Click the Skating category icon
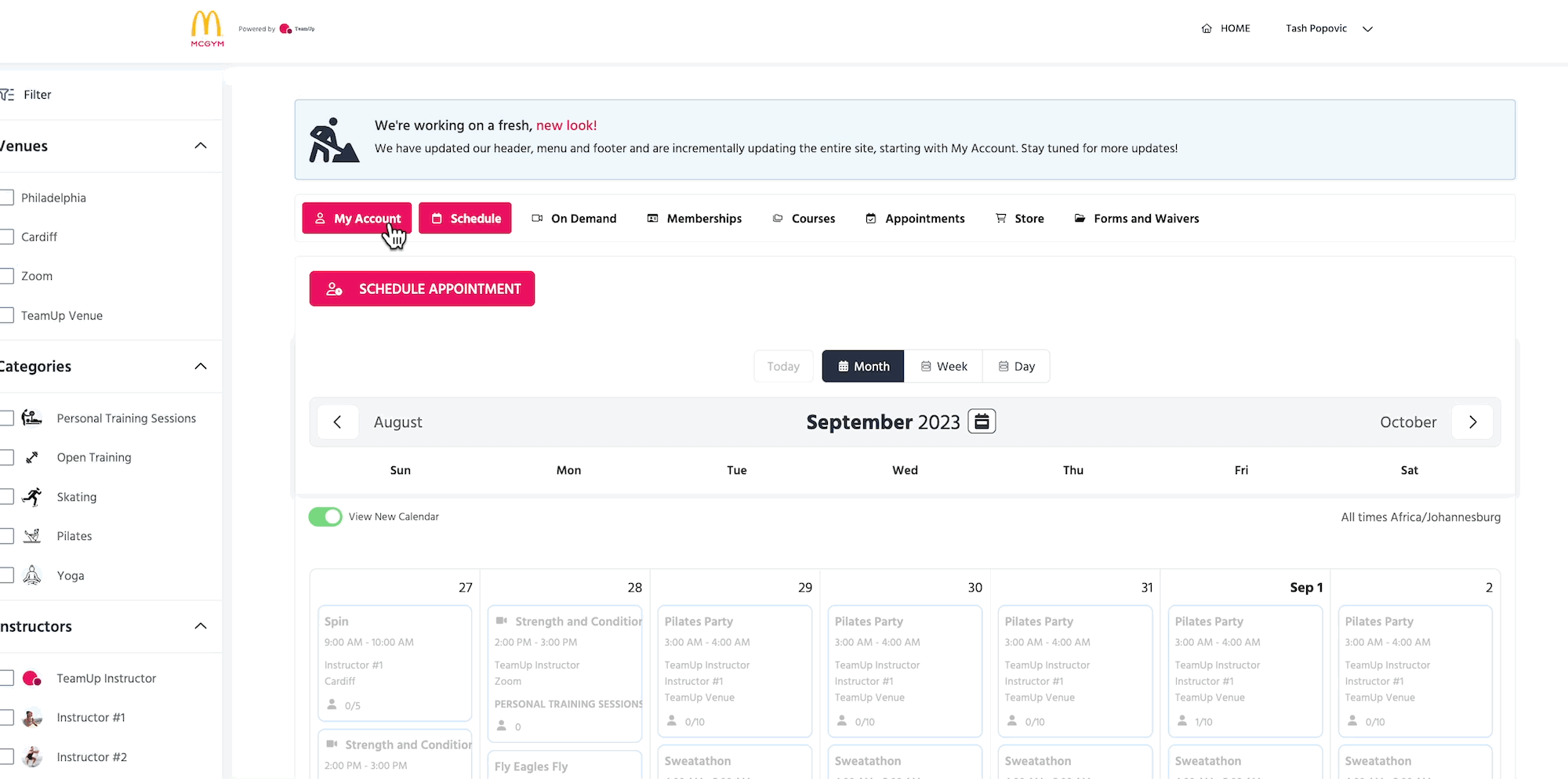Screen dimensions: 1568x779 32,497
